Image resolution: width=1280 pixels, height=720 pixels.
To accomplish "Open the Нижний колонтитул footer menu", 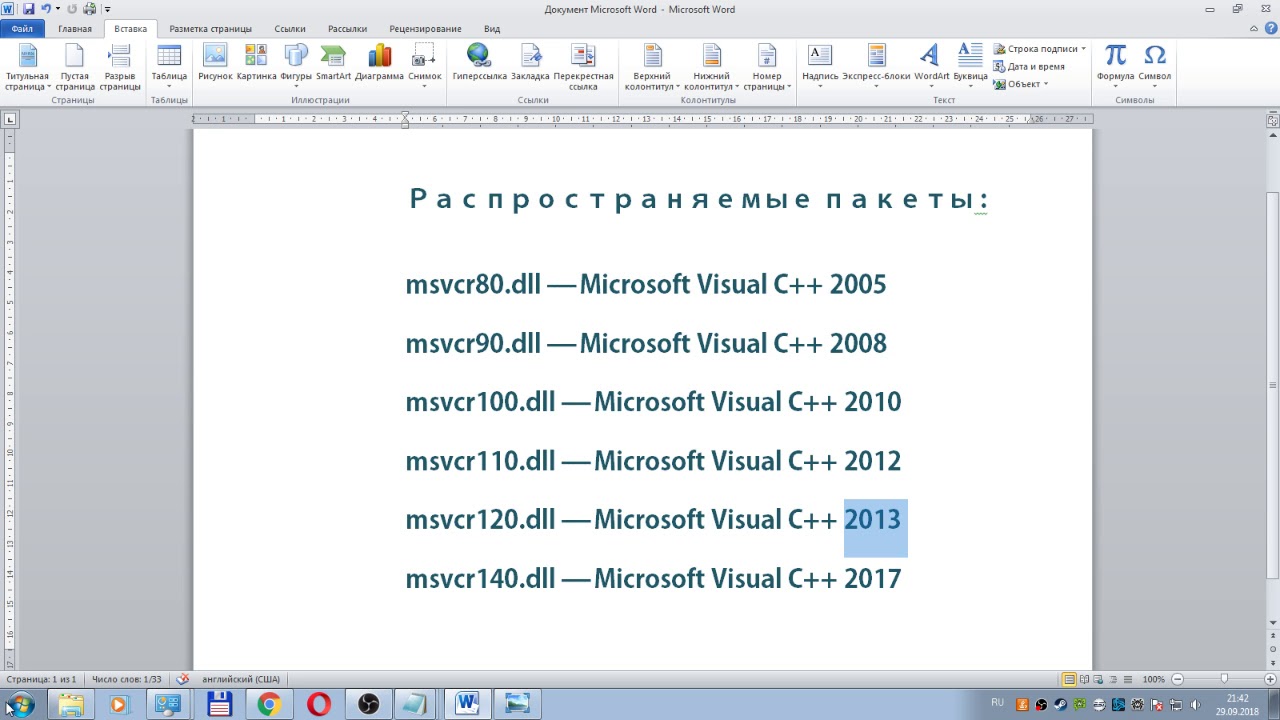I will [711, 67].
